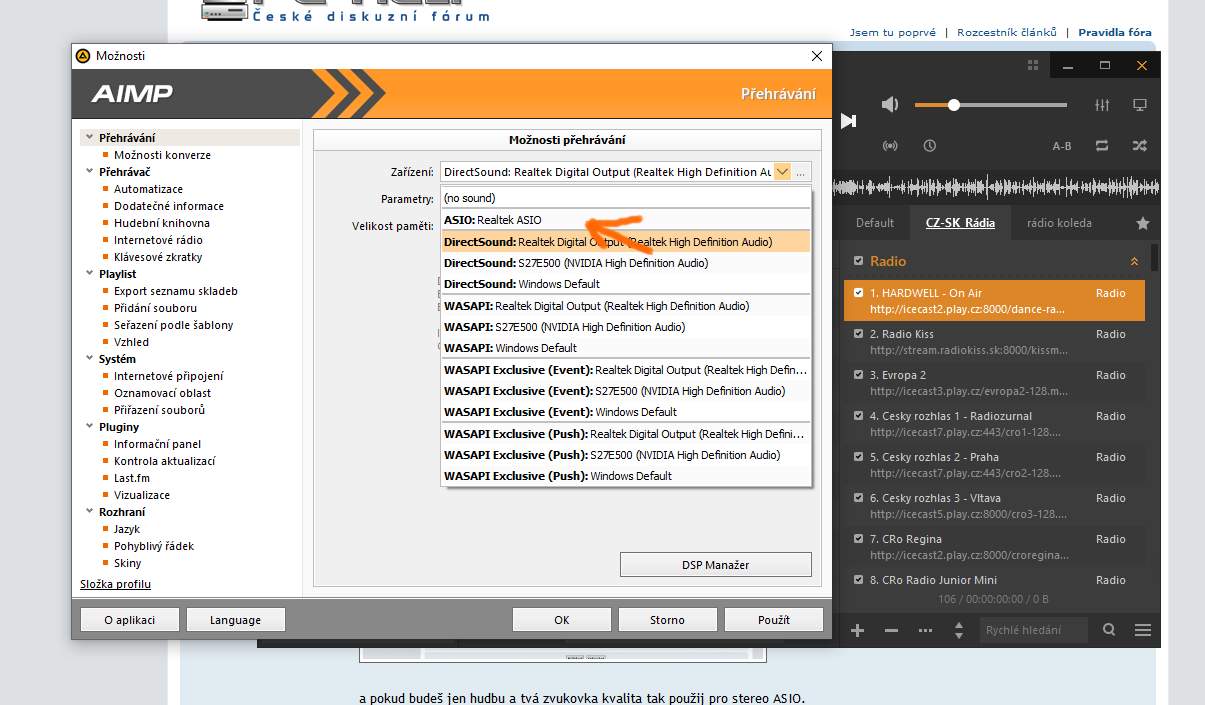The image size is (1205, 705).
Task: Click the plus icon to add files
Action: click(857, 630)
